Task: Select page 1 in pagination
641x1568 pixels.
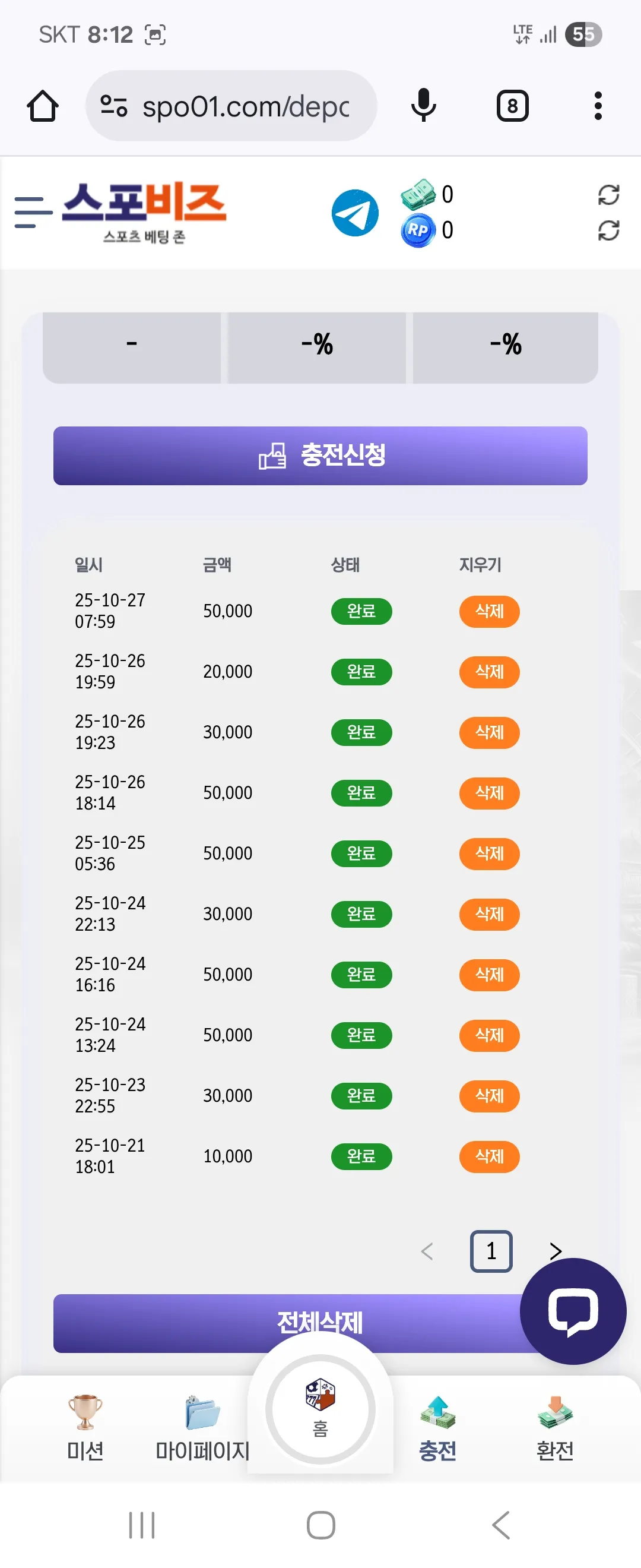Action: (x=491, y=1251)
